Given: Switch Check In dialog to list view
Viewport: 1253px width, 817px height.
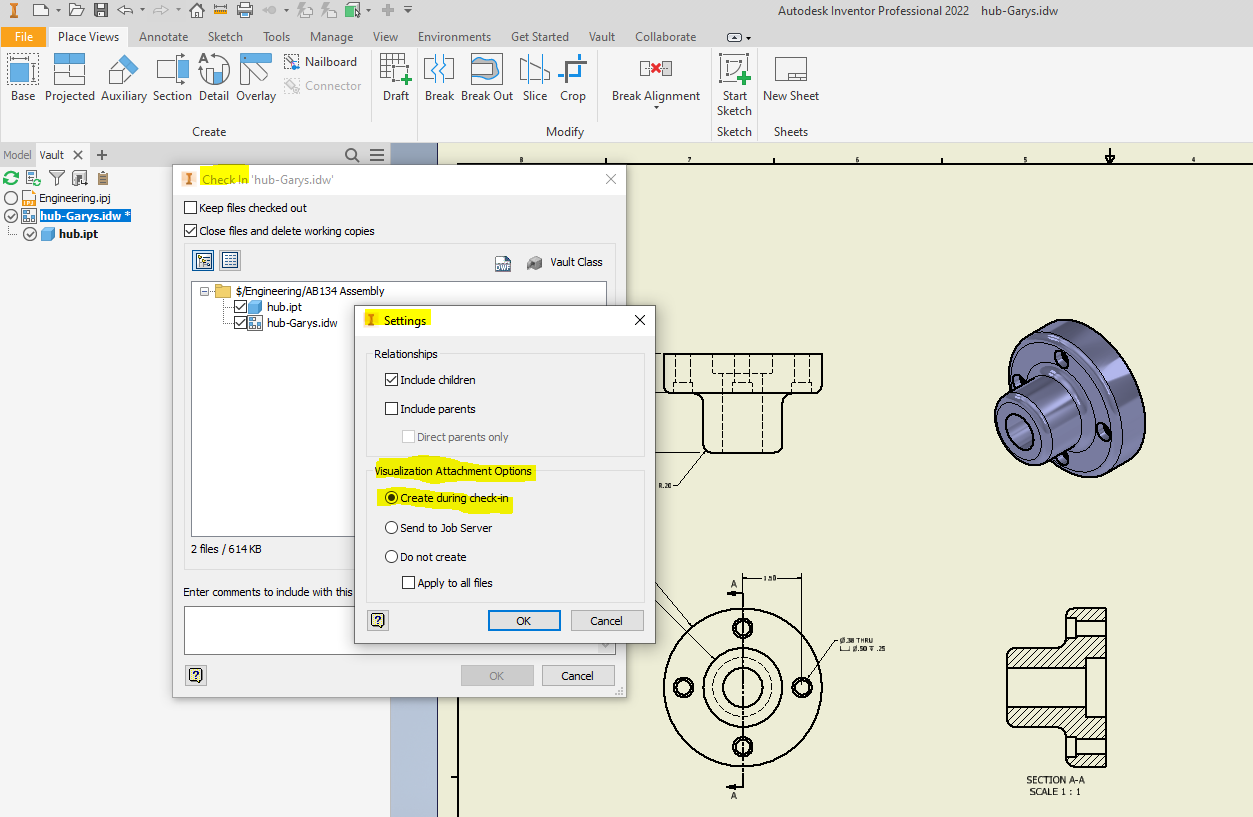Looking at the screenshot, I should click(x=230, y=261).
